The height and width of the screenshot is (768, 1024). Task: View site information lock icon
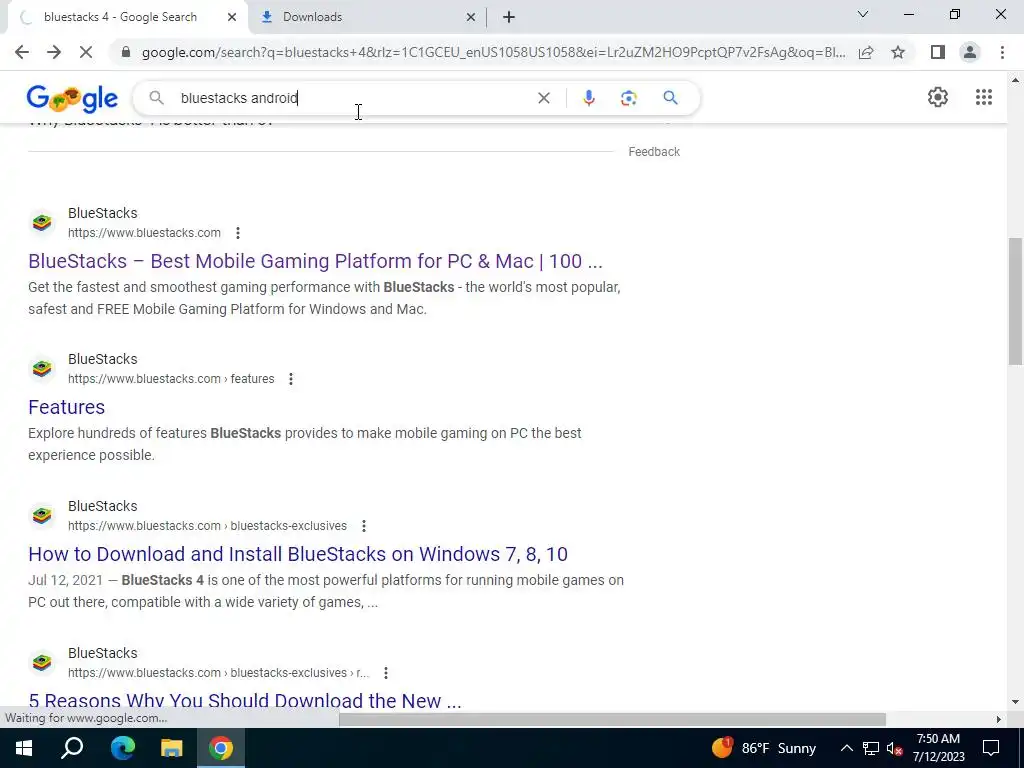coord(126,52)
